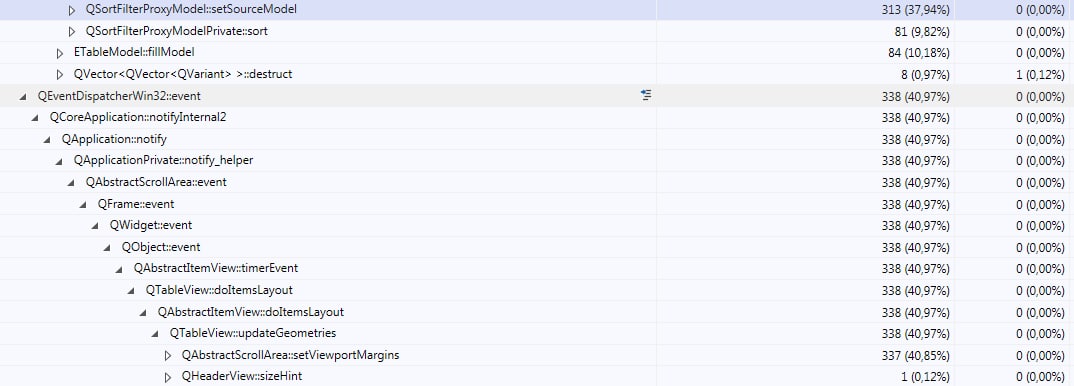Select QApplication::notify function name
Viewport: 1074px width, 386px height.
114,139
